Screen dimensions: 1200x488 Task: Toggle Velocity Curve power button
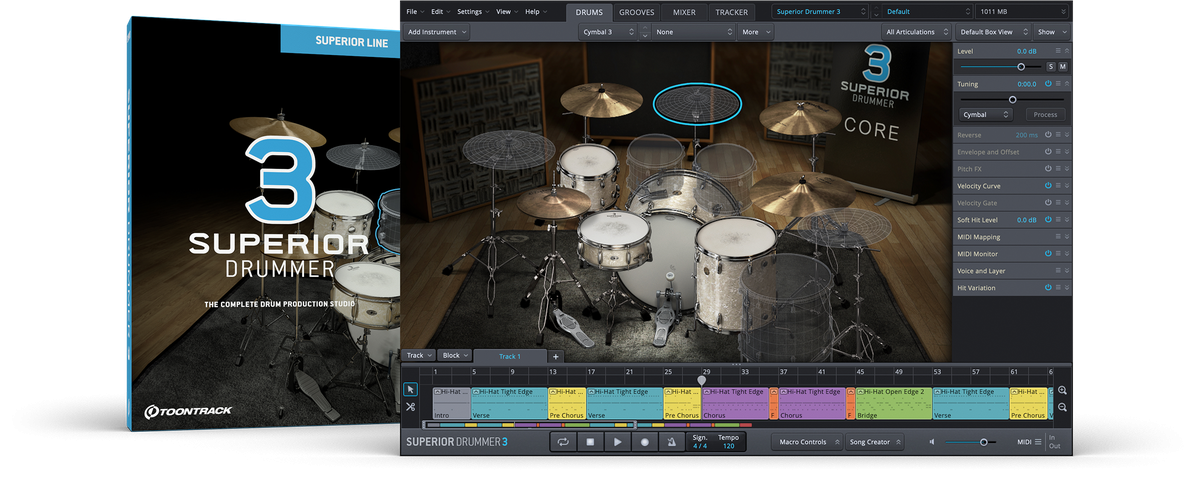(1048, 186)
